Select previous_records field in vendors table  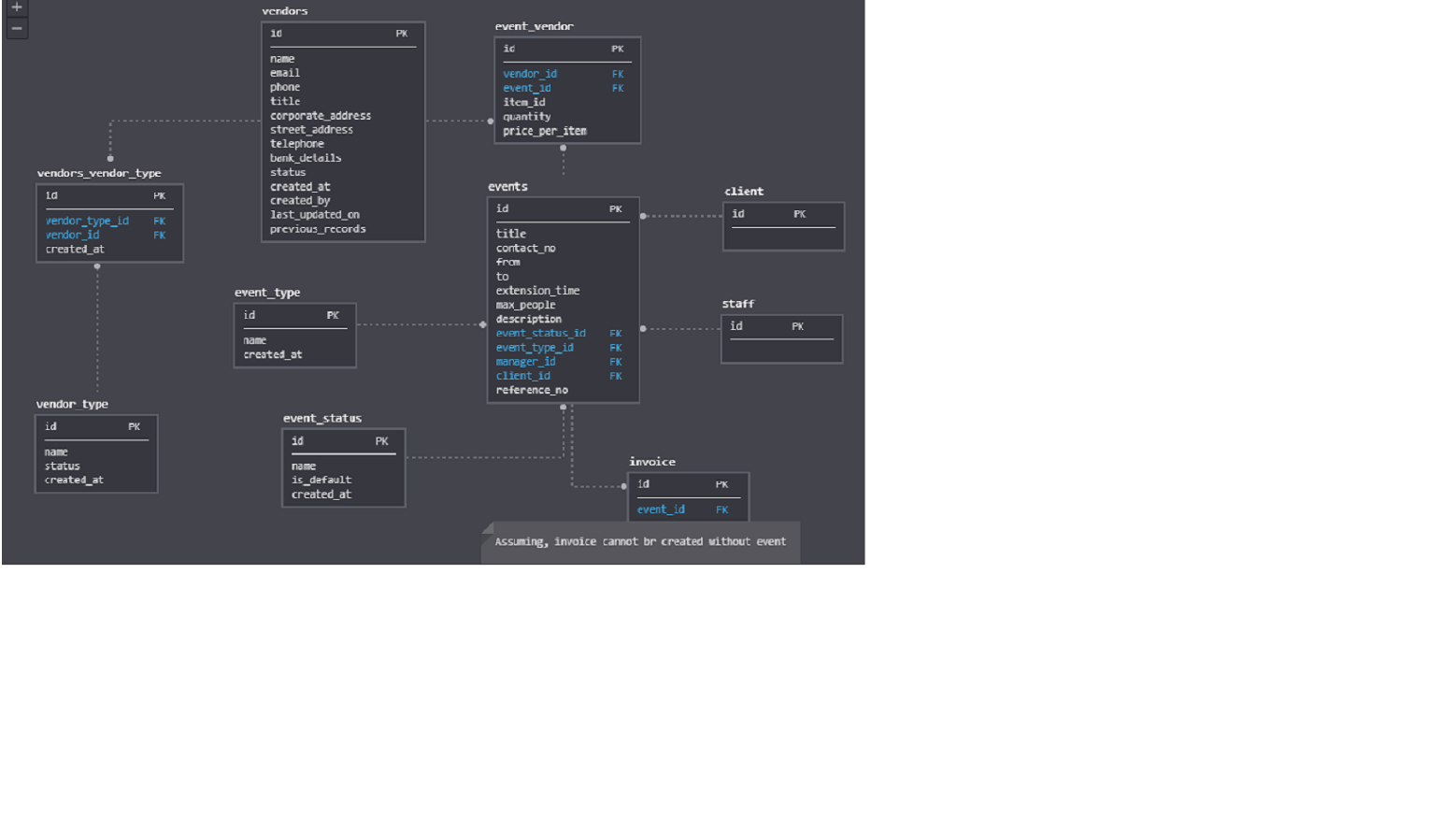pos(318,229)
